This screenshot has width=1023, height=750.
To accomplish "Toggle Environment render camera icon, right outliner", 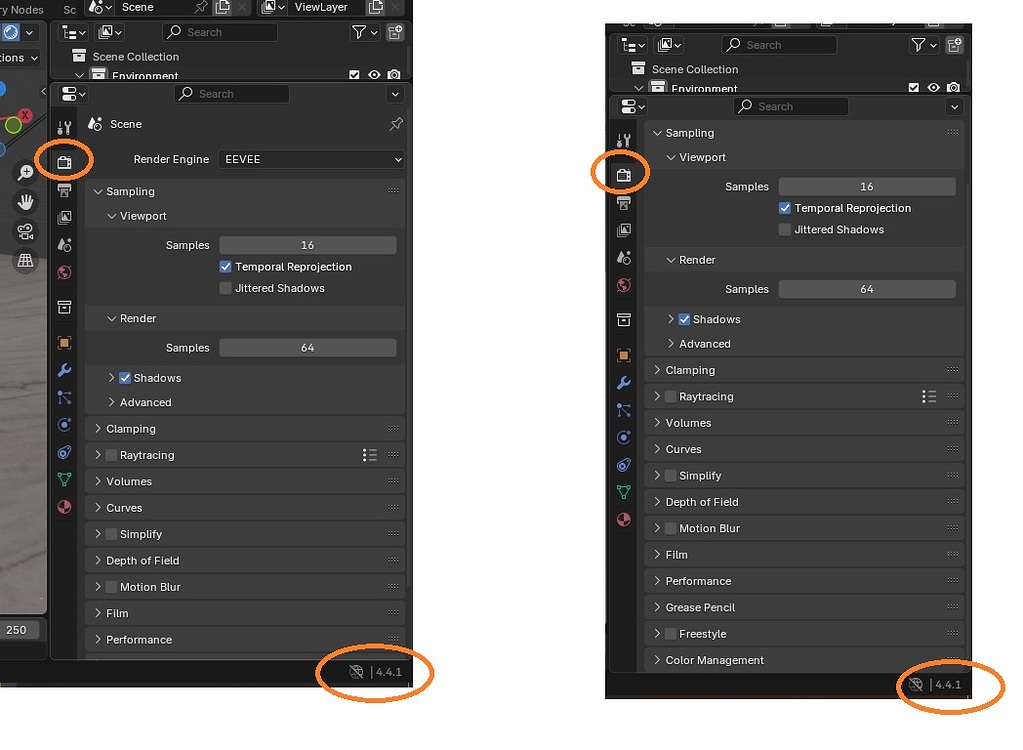I will (x=953, y=87).
